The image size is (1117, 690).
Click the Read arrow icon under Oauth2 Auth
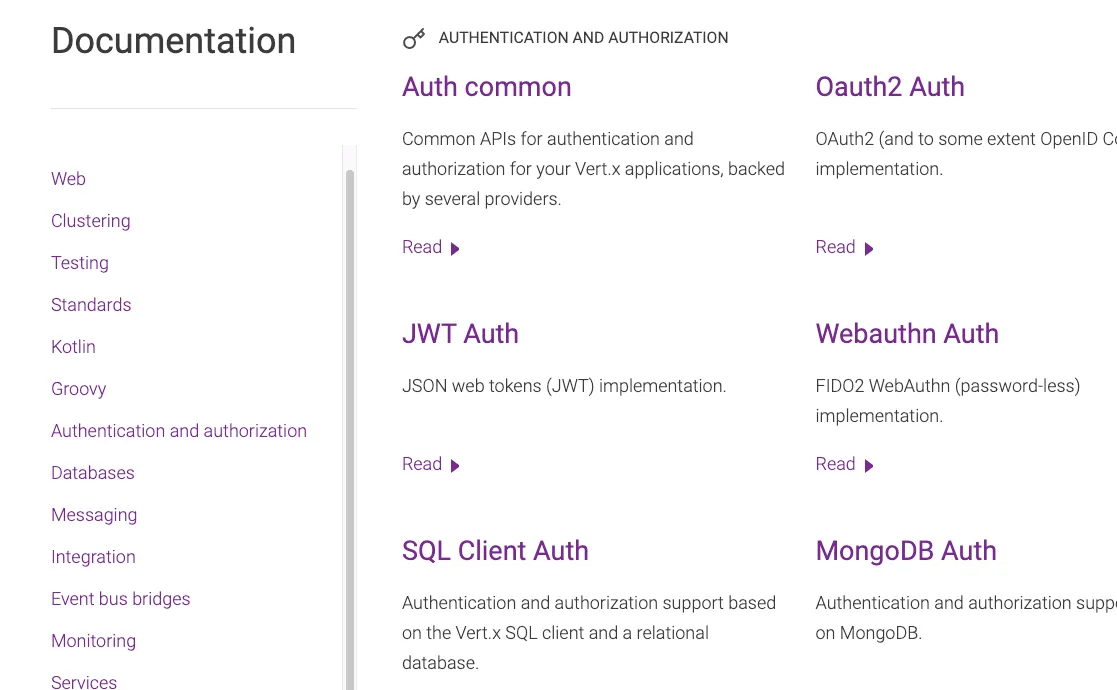pyautogui.click(x=869, y=249)
